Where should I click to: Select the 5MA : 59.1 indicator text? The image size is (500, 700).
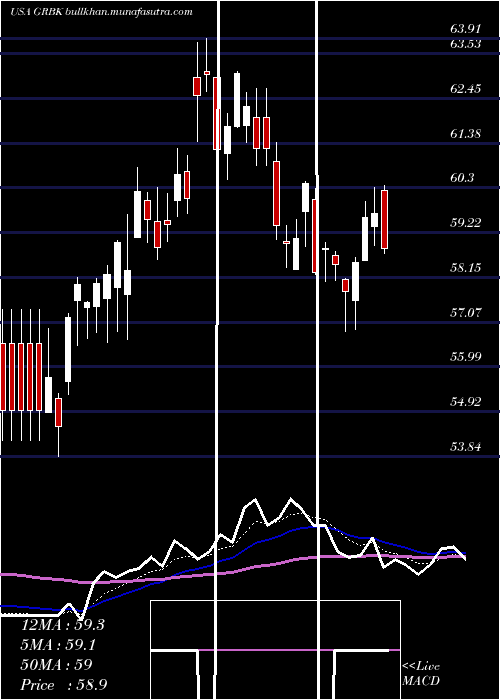click(59, 645)
